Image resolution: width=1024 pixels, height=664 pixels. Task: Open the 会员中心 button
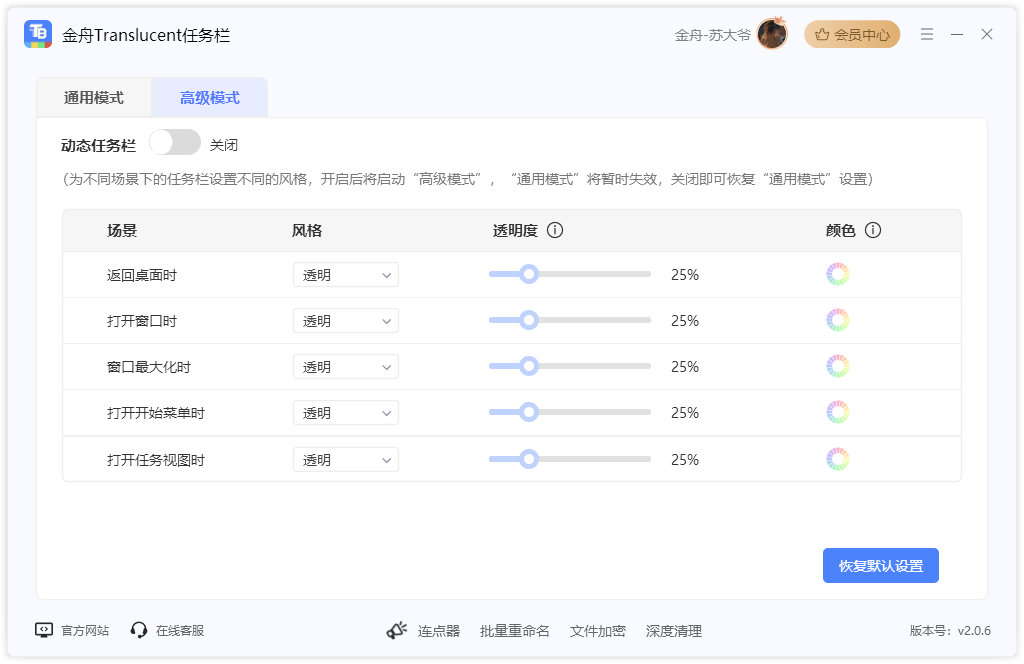[852, 35]
